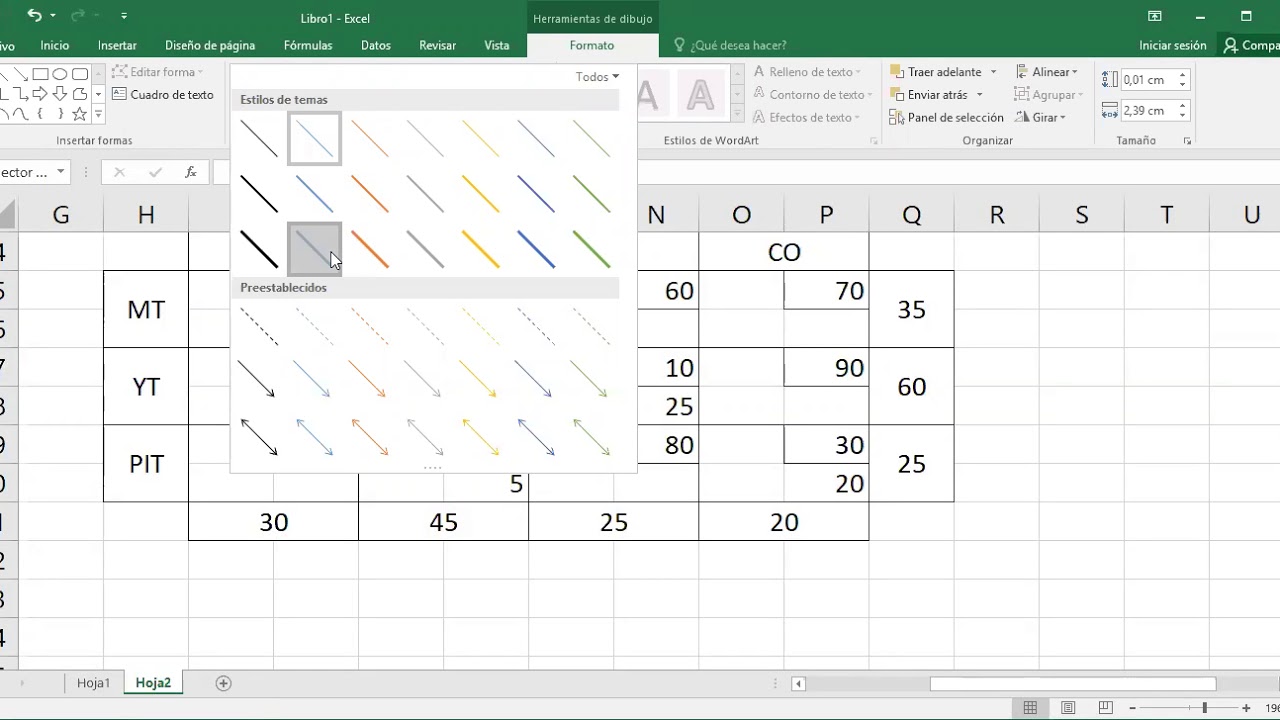Screen dimensions: 1280x720
Task: Pick the down arrow block shape
Action: [x=60, y=94]
